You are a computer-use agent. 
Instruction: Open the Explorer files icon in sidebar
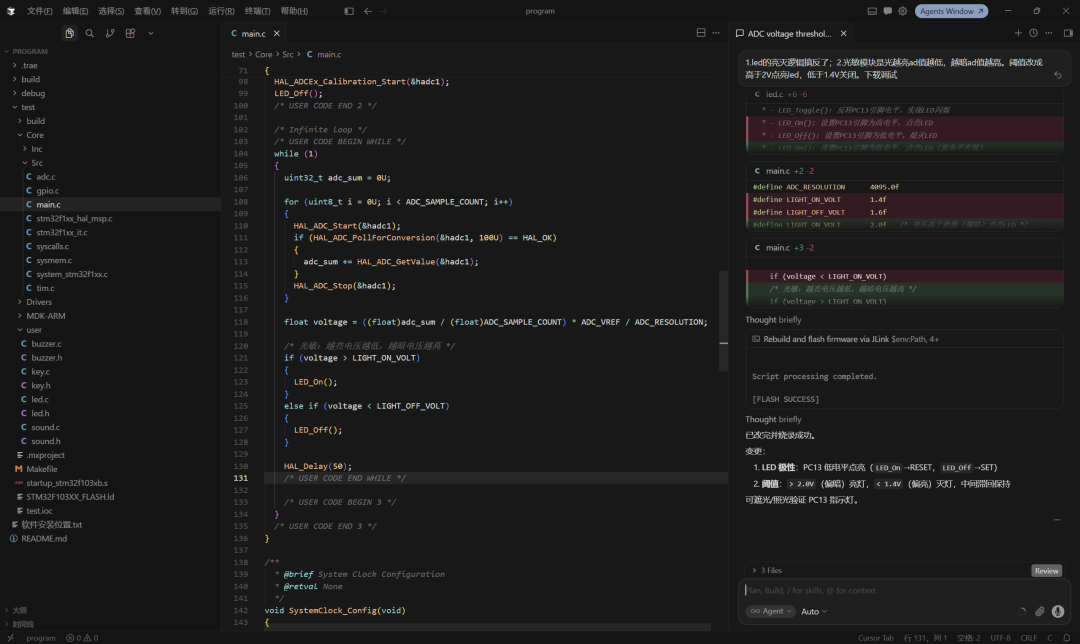pos(70,33)
